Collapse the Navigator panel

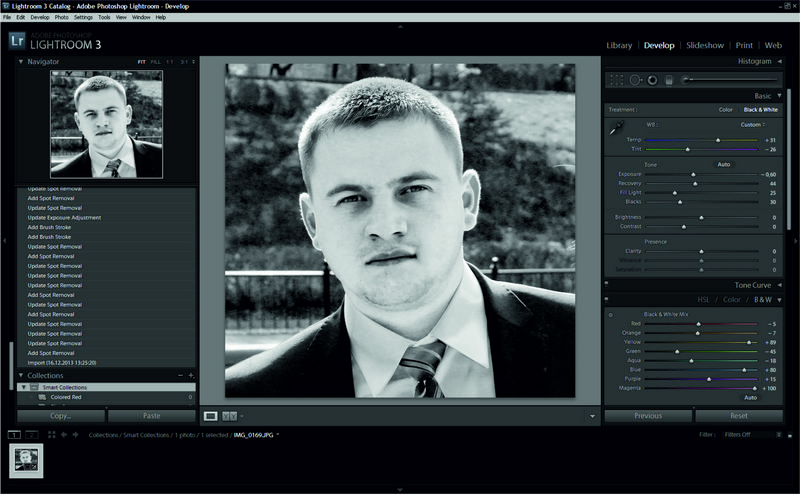(x=21, y=62)
